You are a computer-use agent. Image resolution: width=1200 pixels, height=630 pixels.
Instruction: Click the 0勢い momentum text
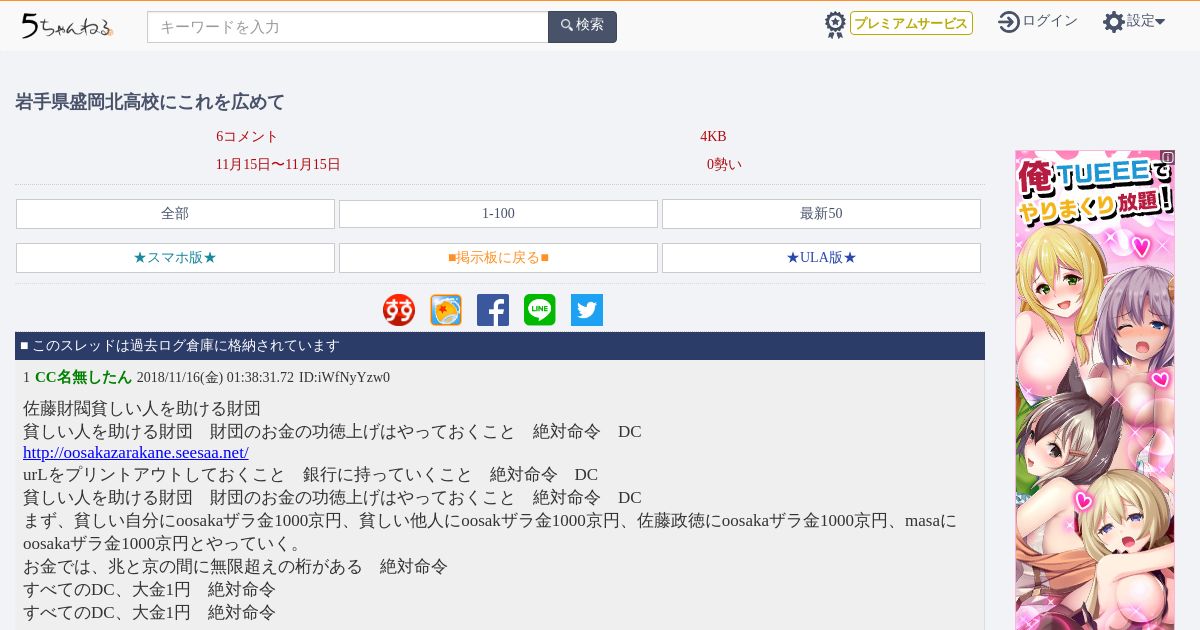click(724, 165)
